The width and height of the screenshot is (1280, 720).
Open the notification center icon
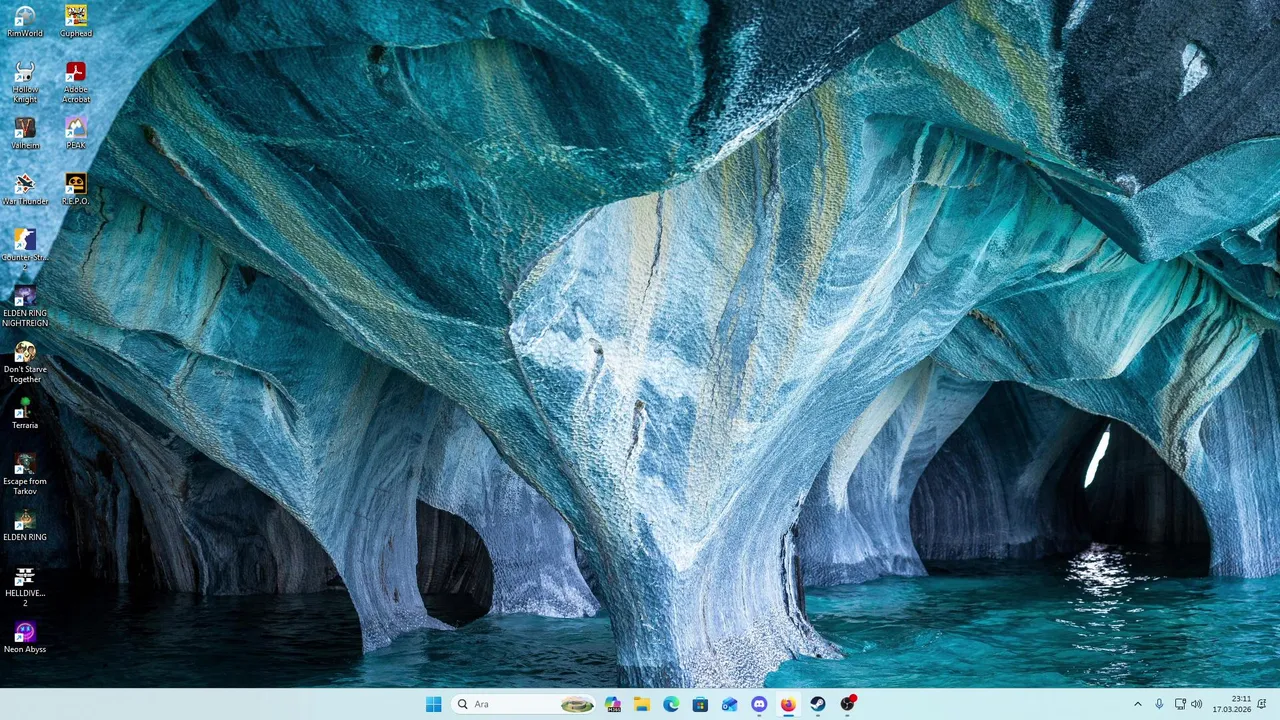(1262, 704)
